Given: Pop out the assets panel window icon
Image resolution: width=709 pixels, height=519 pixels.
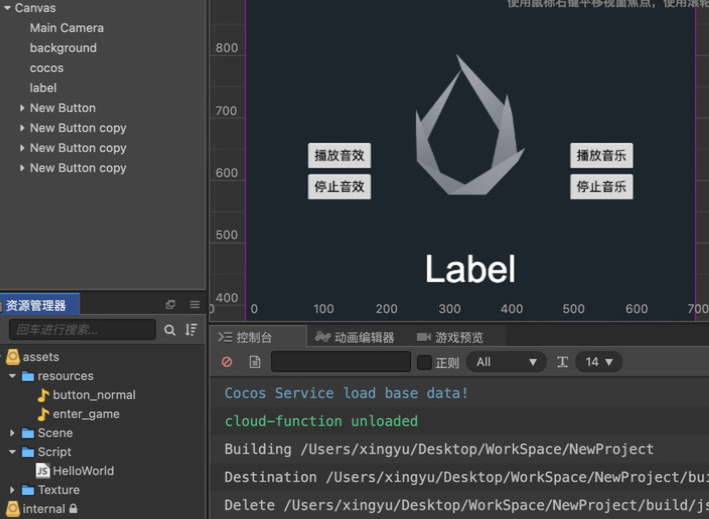Looking at the screenshot, I should pyautogui.click(x=170, y=305).
